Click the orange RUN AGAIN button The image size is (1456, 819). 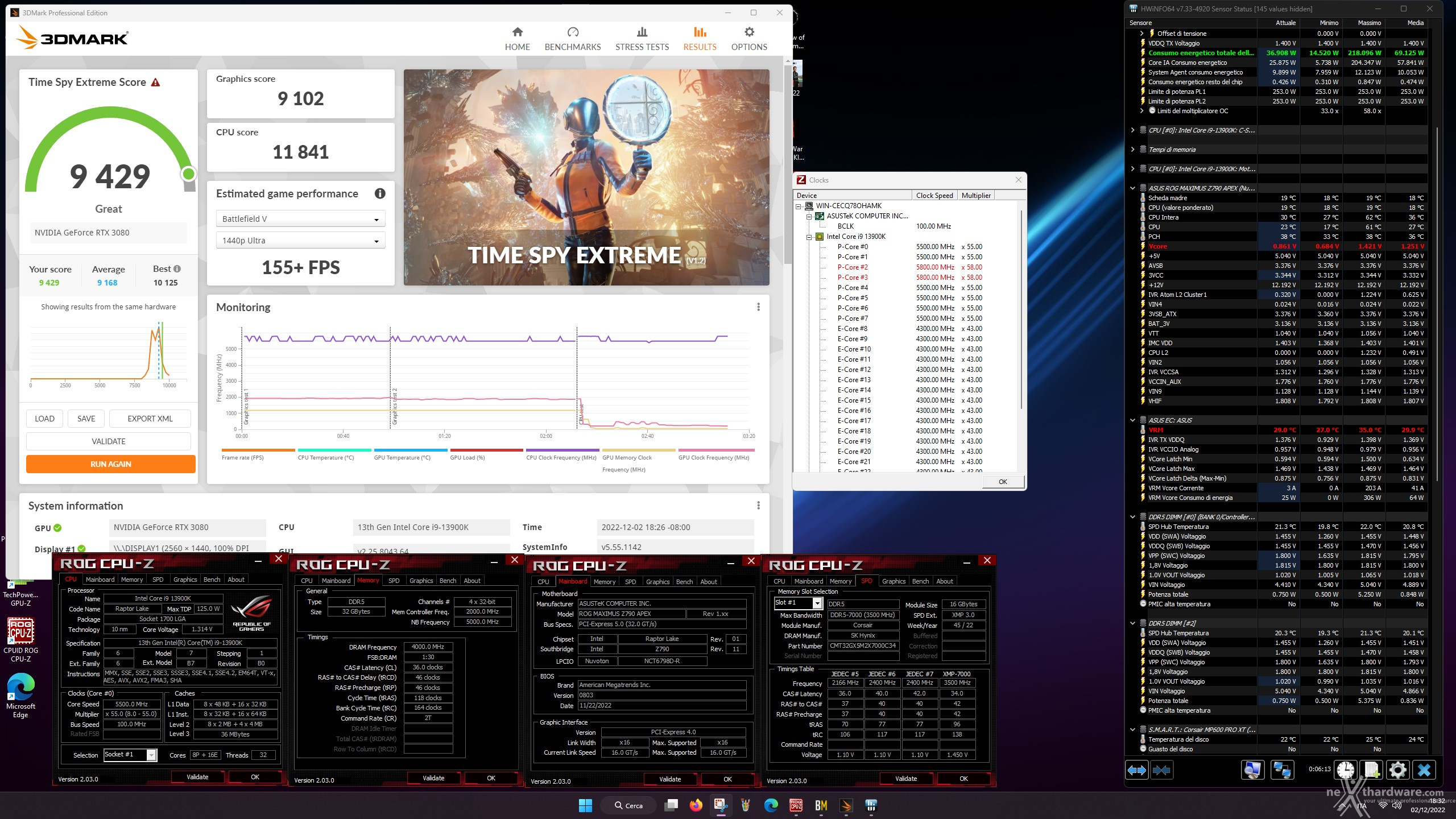pos(111,464)
